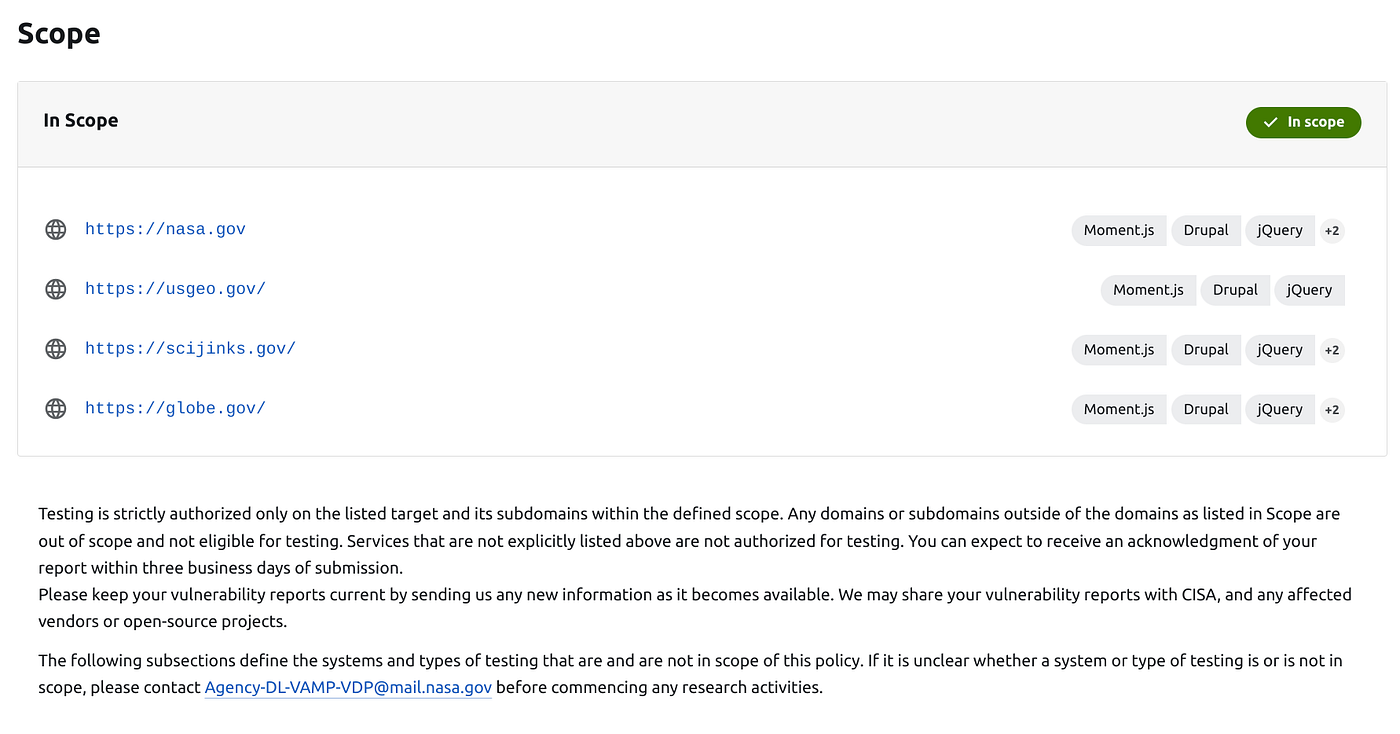Click the Drupal tag on usgeo.gov row
The width and height of the screenshot is (1400, 734).
(x=1235, y=290)
